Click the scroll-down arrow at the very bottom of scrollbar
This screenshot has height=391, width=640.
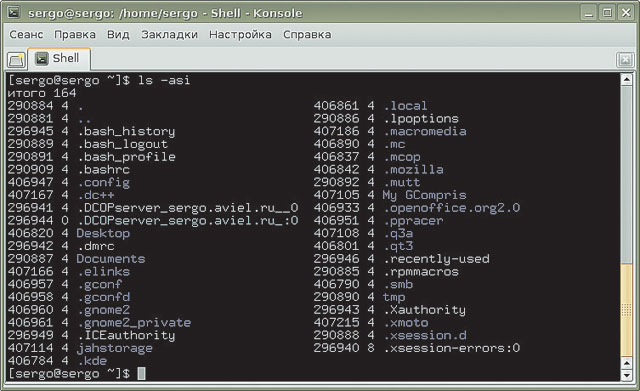click(626, 375)
